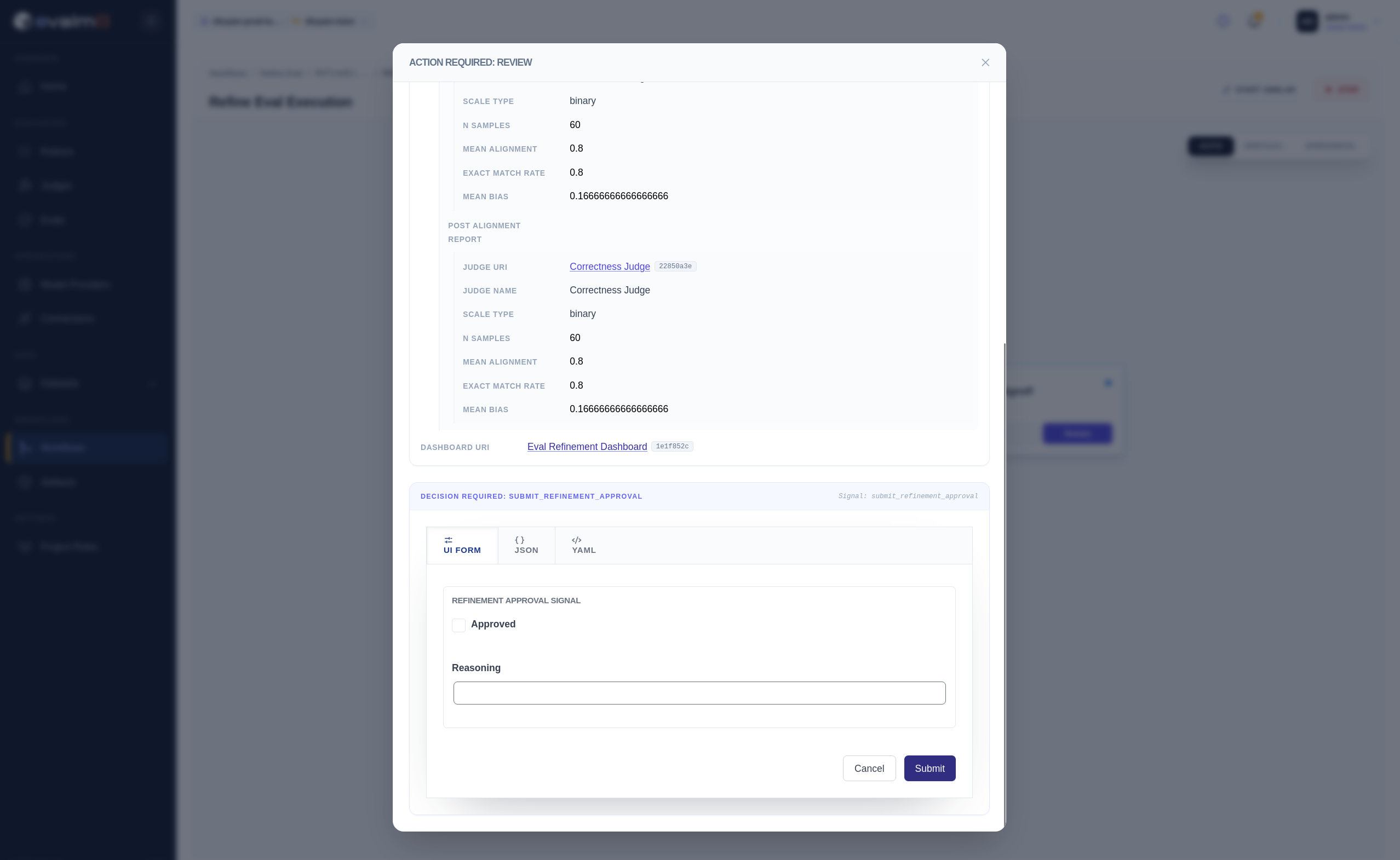Select N Samples '60' in Post Alignment Report
Image resolution: width=1400 pixels, height=860 pixels.
point(575,338)
